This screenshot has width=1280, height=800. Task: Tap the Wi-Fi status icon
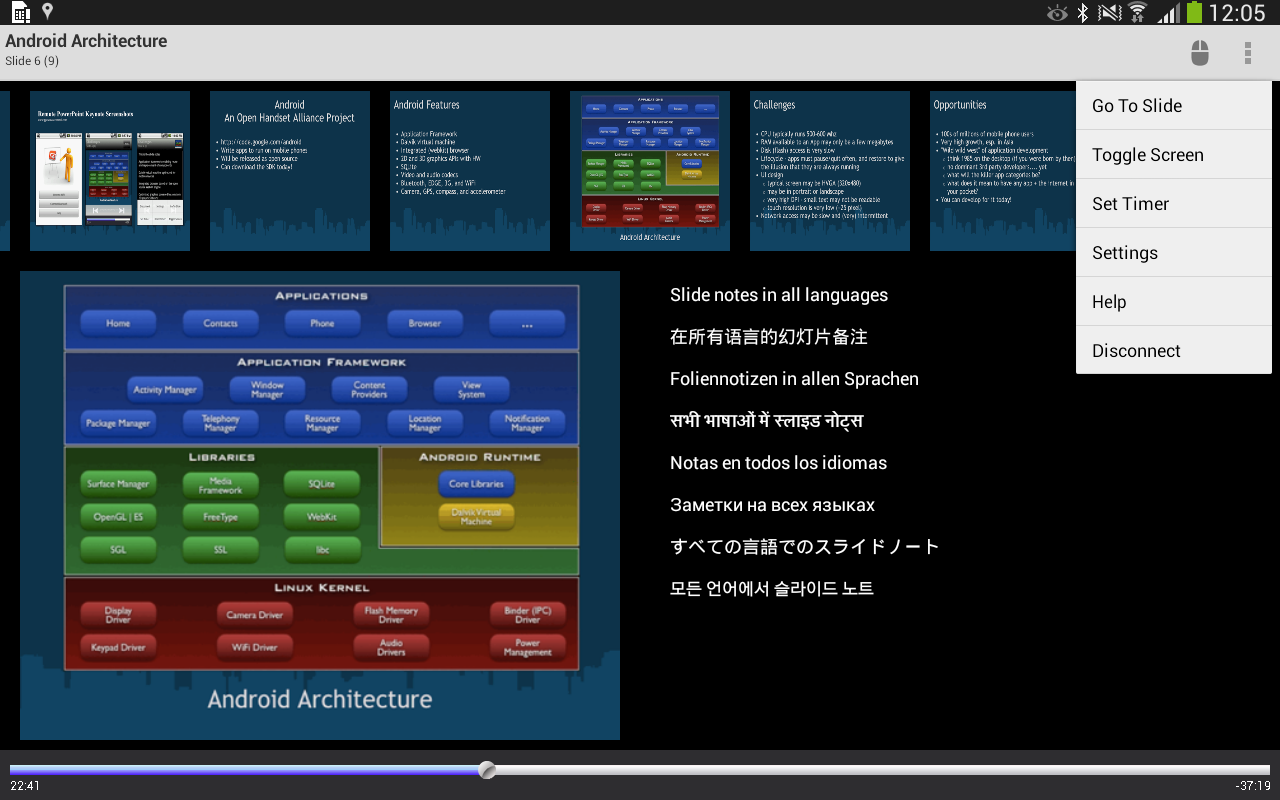[1137, 13]
